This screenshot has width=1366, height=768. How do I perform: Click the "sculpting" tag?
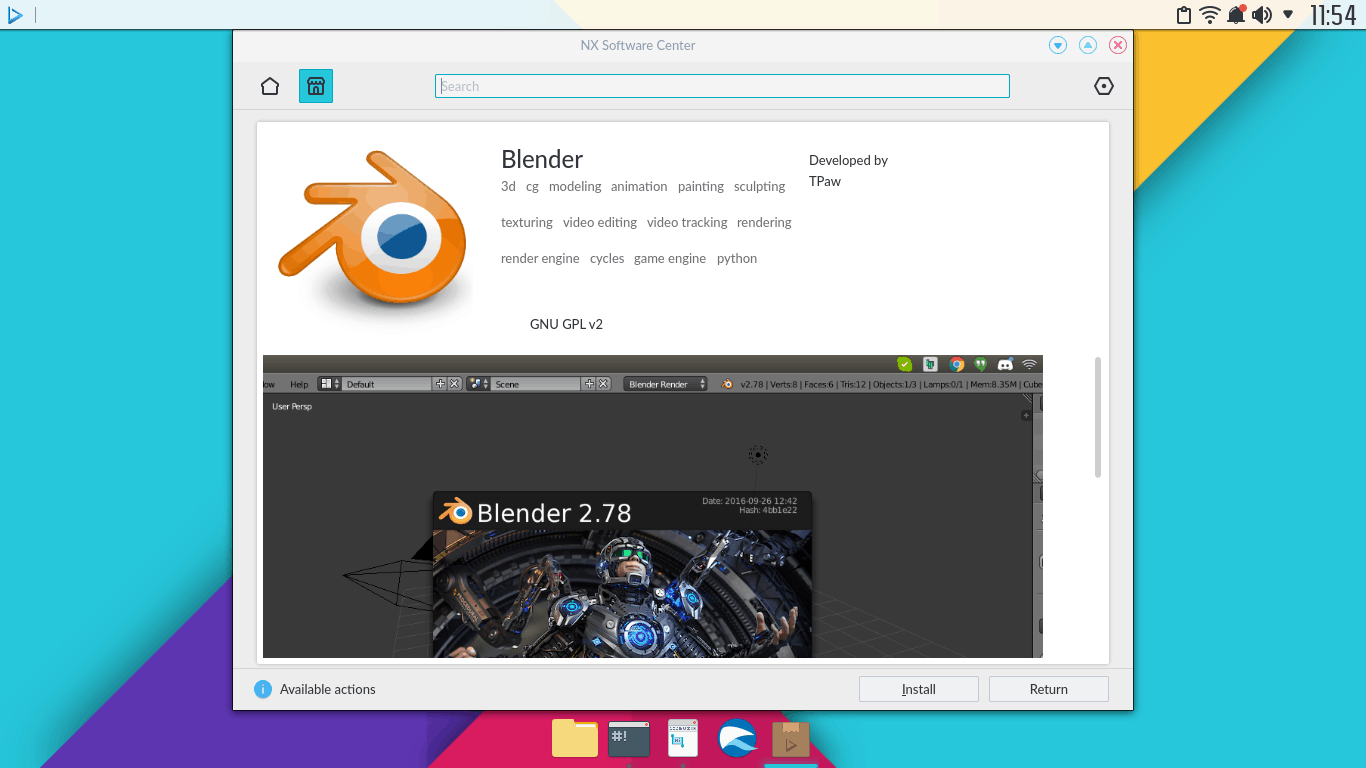coord(760,186)
